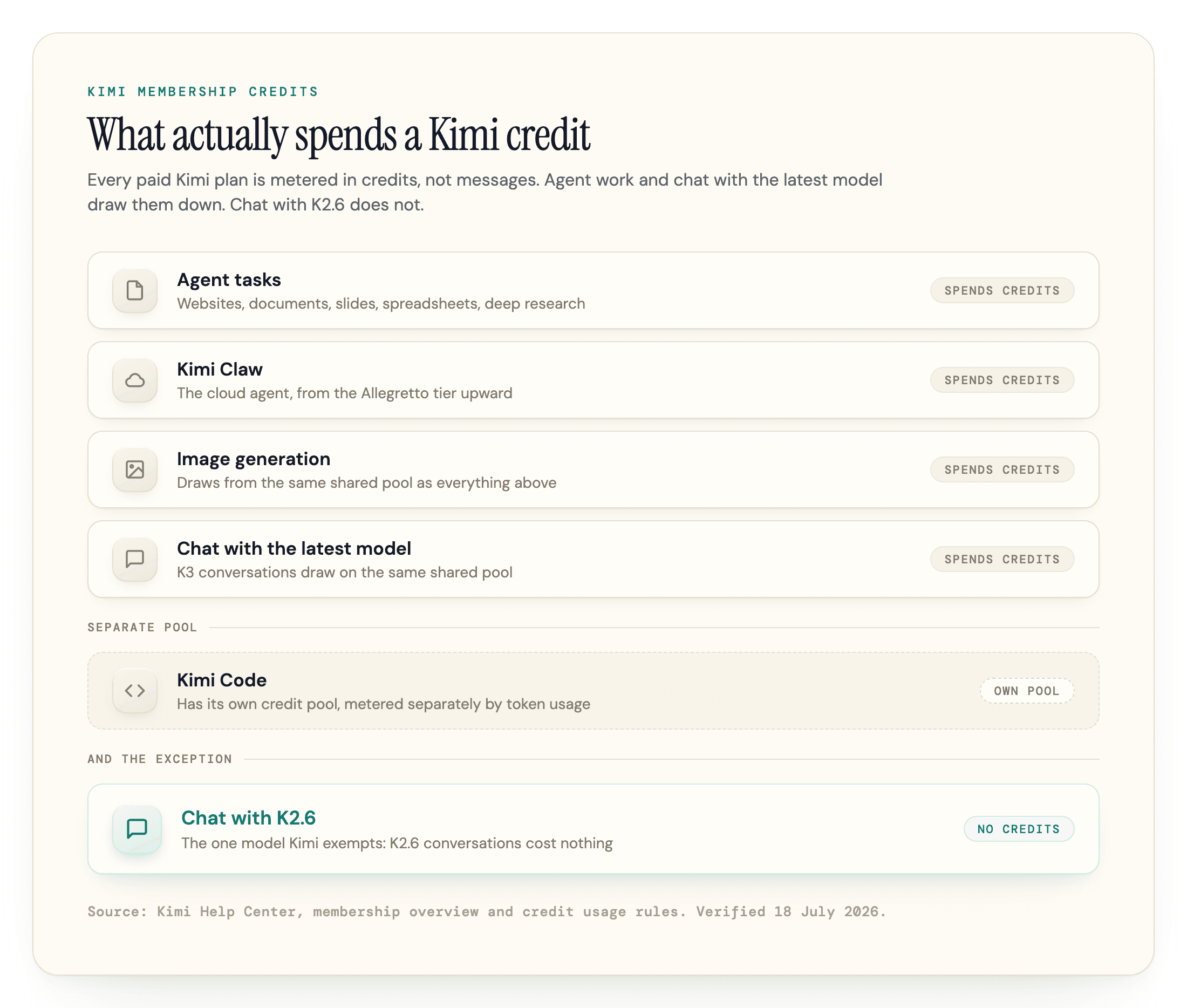Click the Separate Pool section label
Screen dimensions: 1187x1008
142,628
